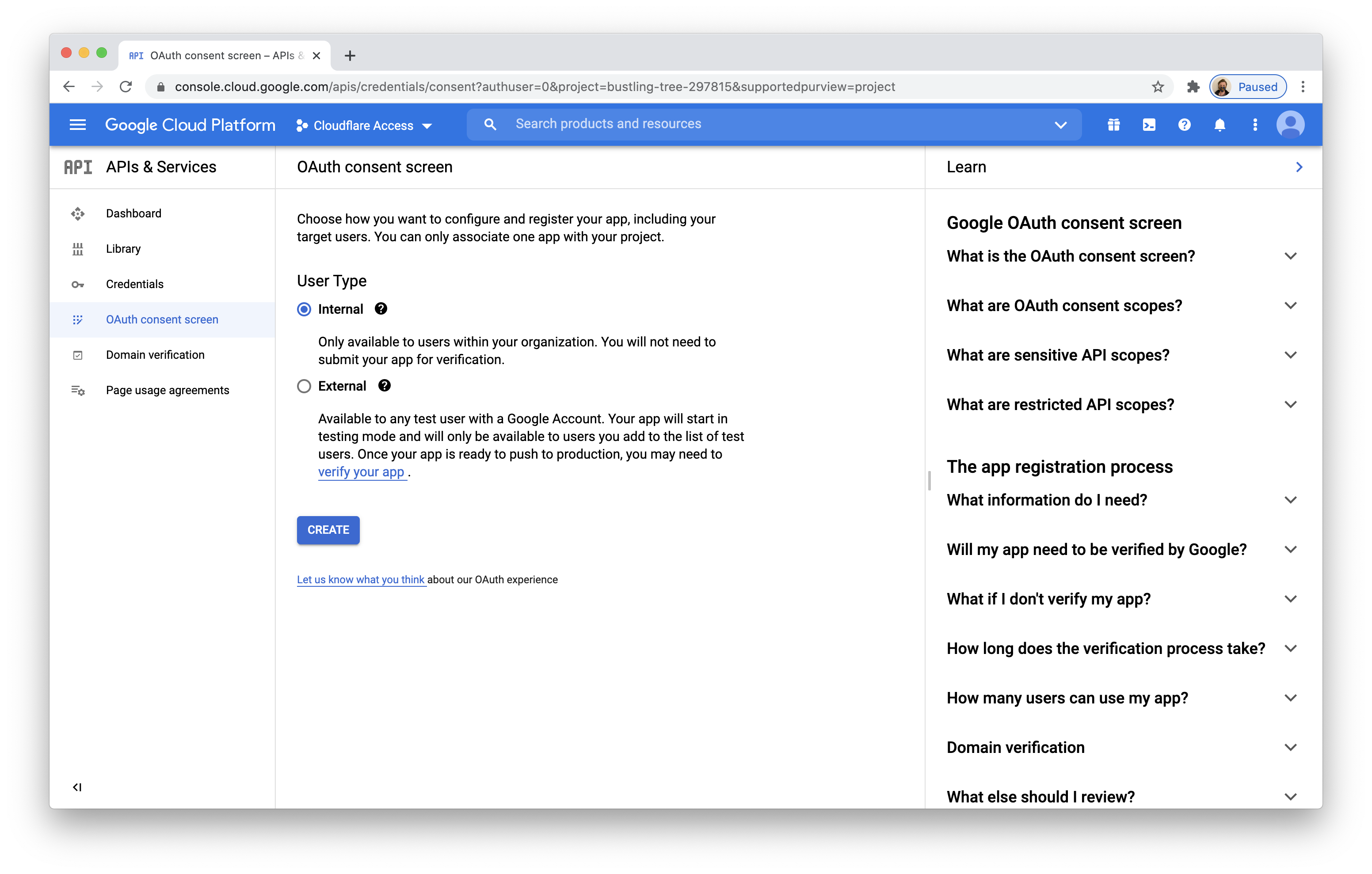Click the CREATE button

(x=328, y=530)
